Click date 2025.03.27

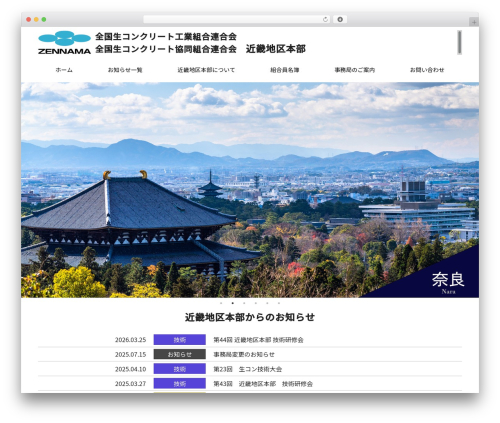130,384
